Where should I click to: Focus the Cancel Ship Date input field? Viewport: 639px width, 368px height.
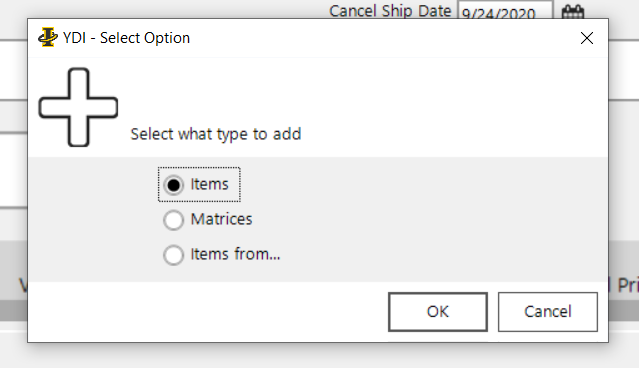(x=505, y=10)
